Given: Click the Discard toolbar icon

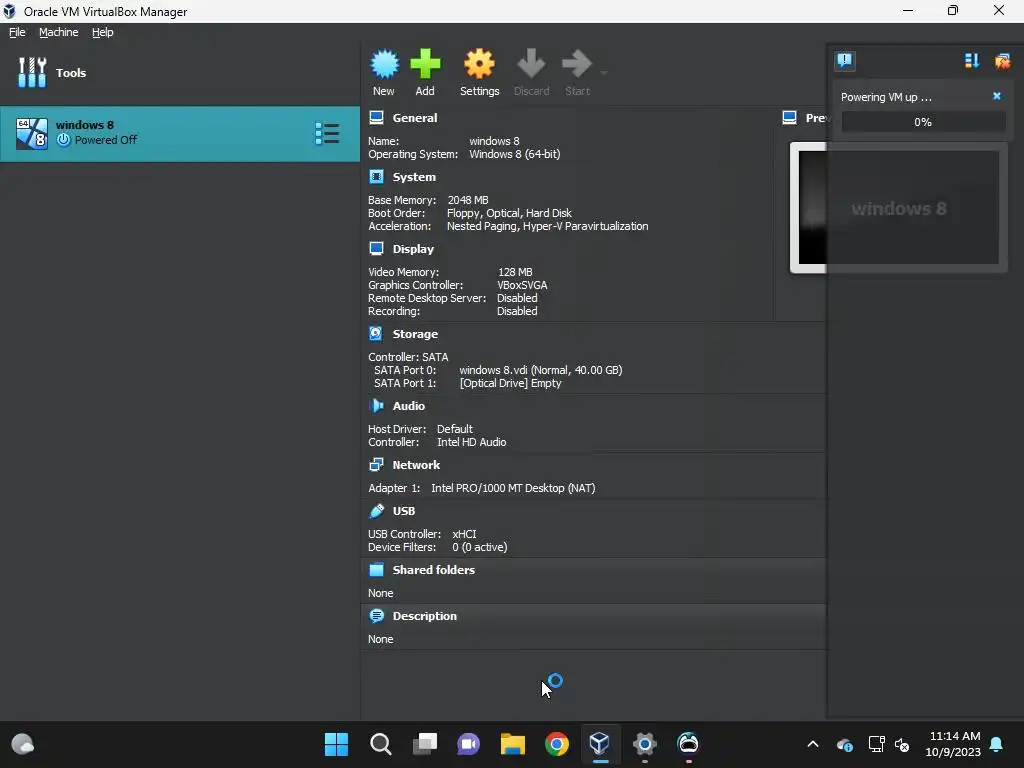Looking at the screenshot, I should (x=531, y=64).
